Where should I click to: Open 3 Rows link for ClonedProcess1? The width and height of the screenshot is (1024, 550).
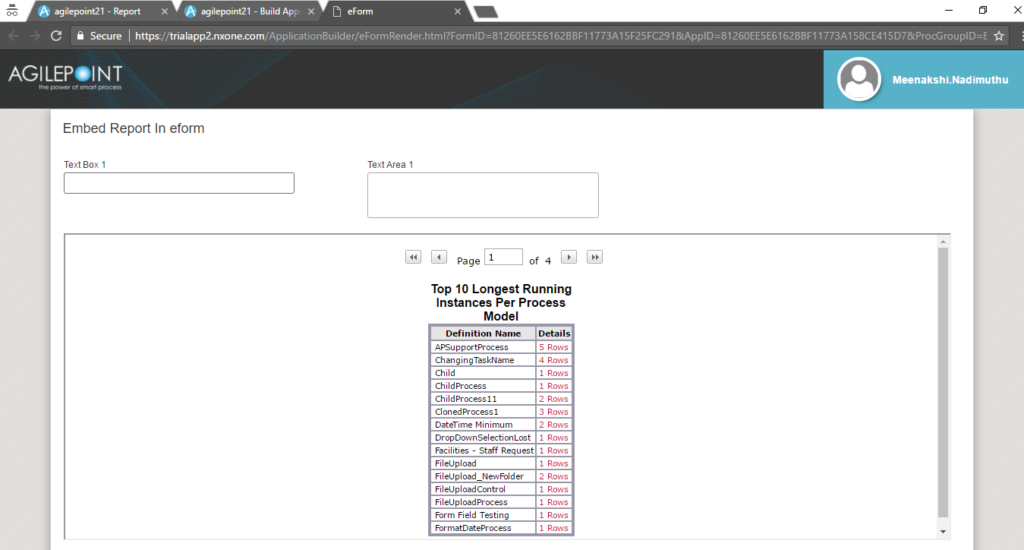click(x=554, y=412)
